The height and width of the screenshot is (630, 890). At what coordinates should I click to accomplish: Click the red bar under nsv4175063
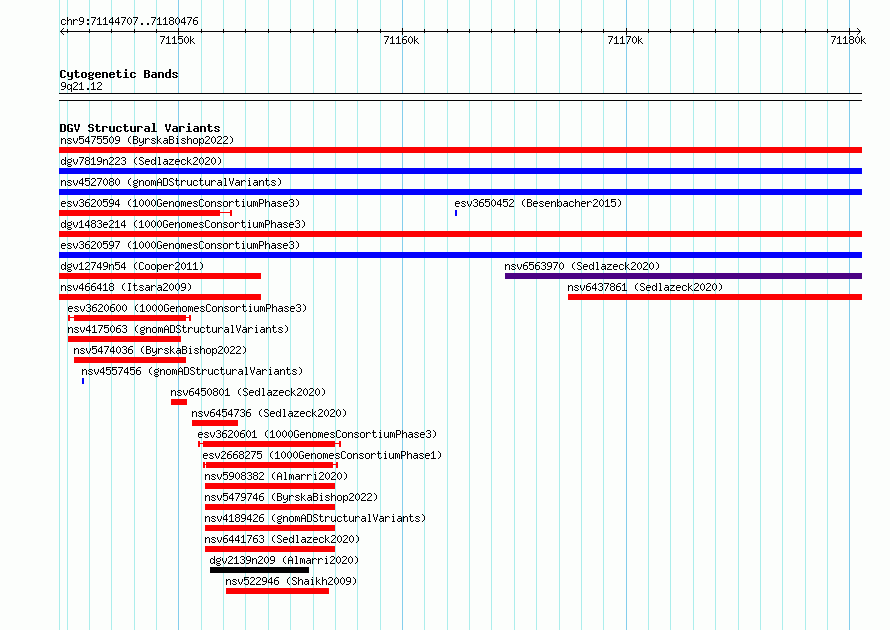coord(124,339)
